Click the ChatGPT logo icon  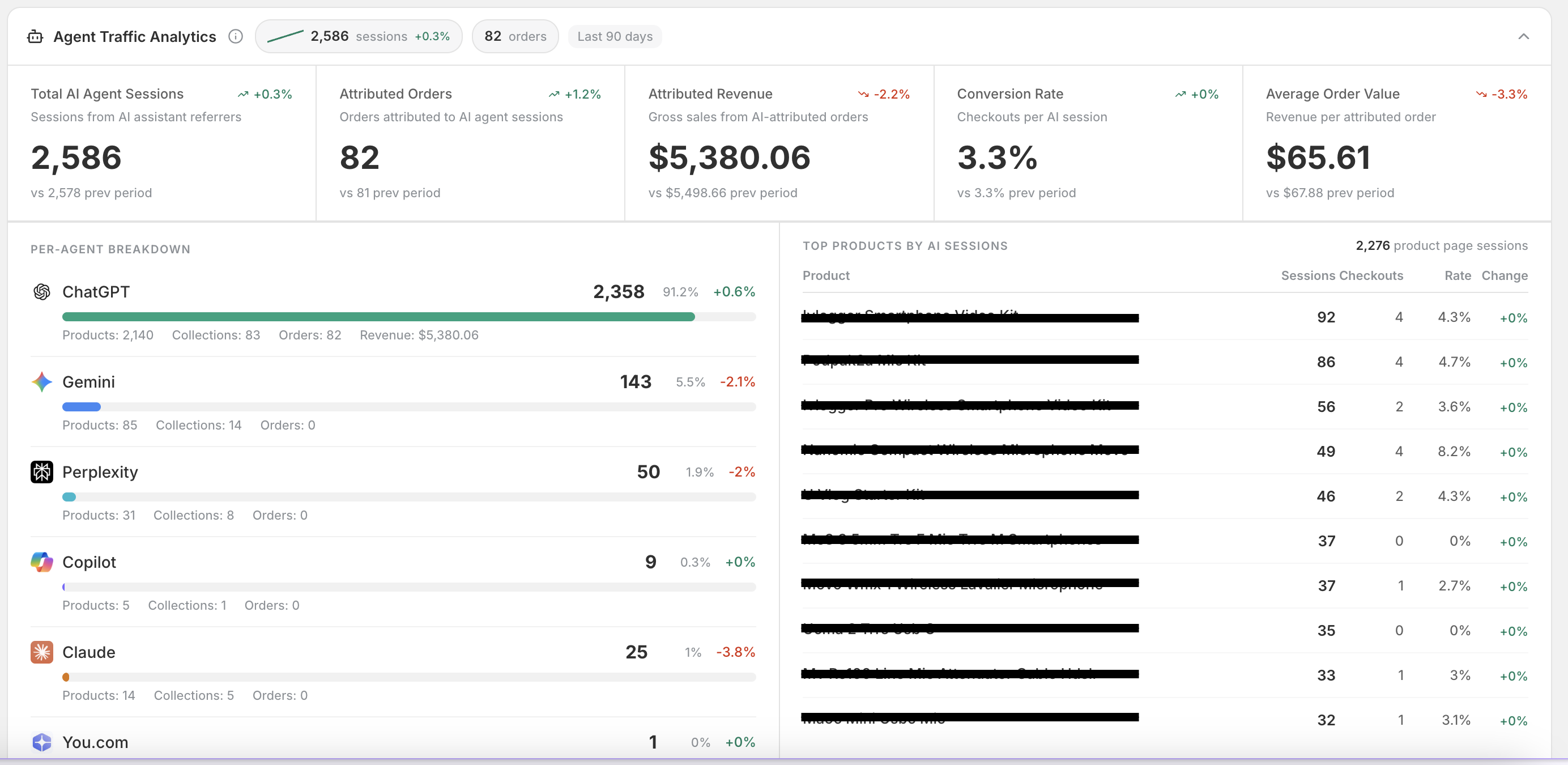pyautogui.click(x=41, y=292)
